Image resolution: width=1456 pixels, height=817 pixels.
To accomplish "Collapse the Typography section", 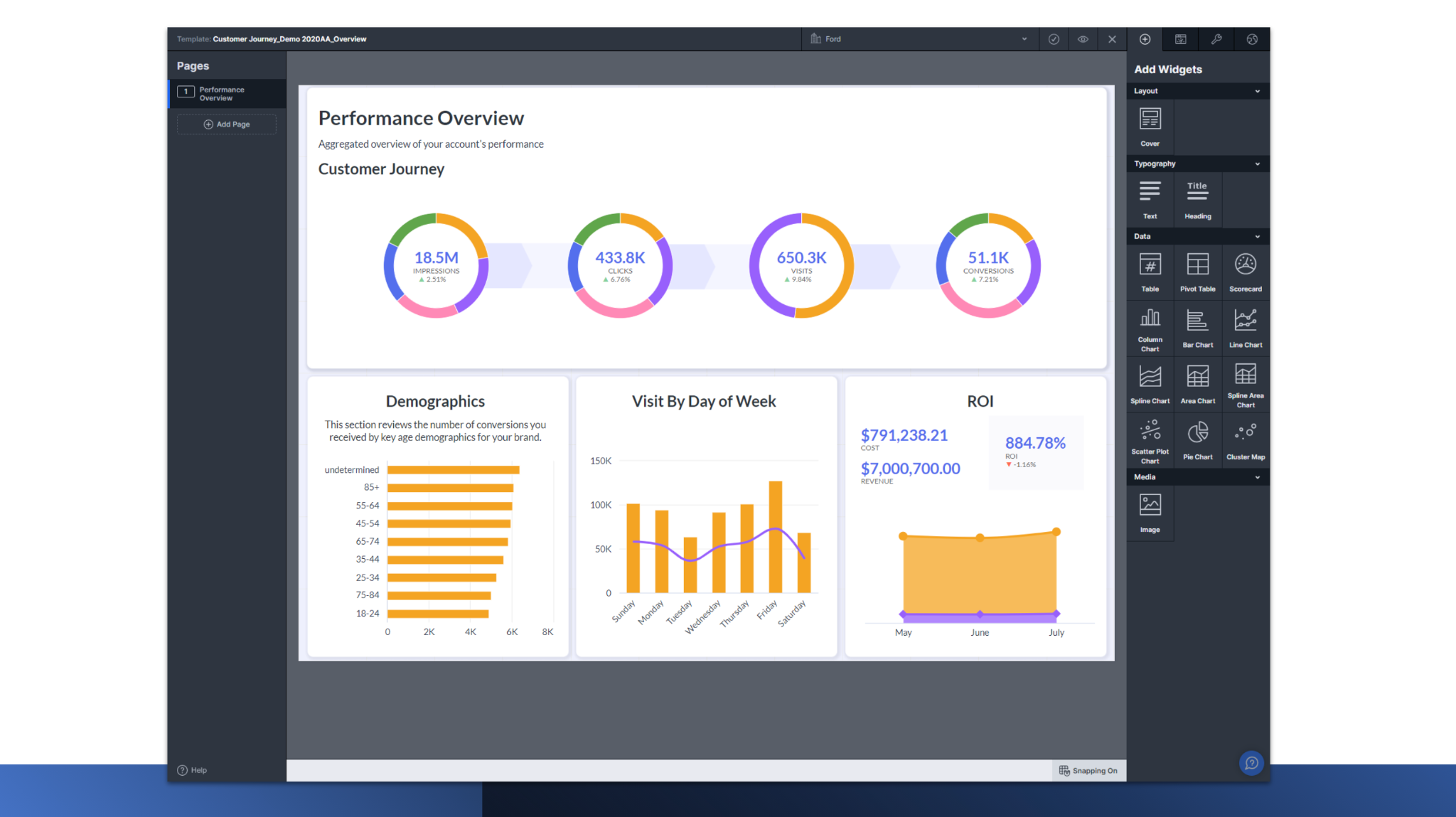I will [1257, 164].
